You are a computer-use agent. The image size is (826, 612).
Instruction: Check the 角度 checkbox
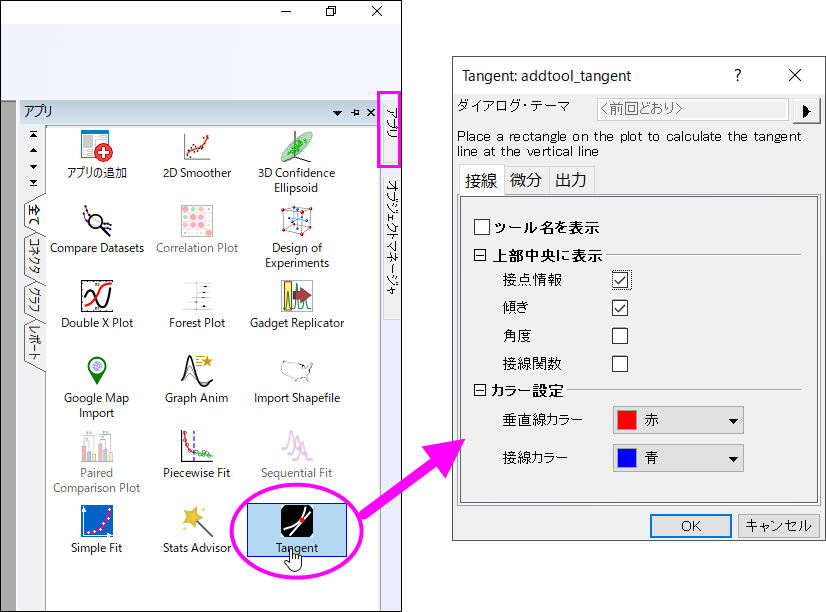(x=620, y=336)
